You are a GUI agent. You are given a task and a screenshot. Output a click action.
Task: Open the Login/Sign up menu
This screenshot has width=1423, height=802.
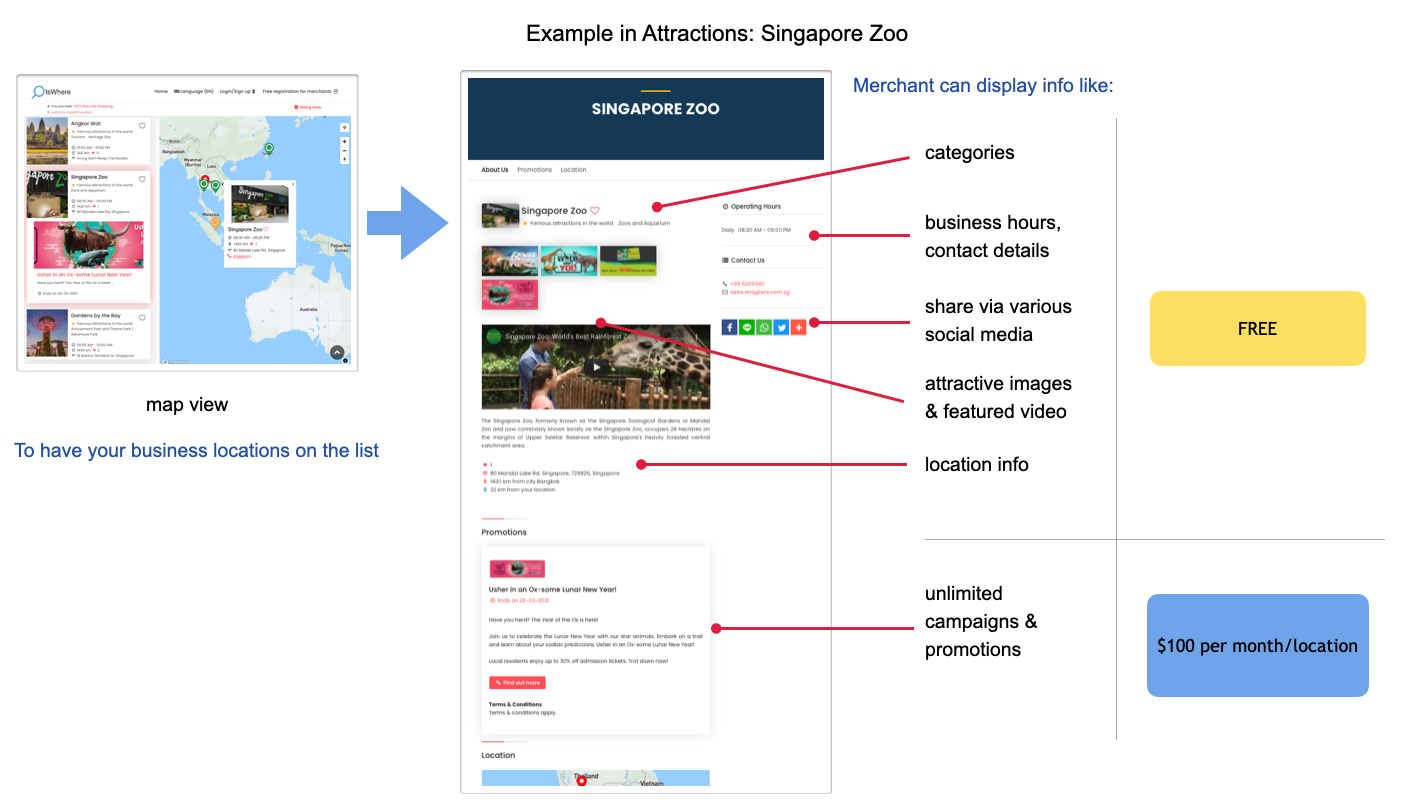tap(238, 91)
